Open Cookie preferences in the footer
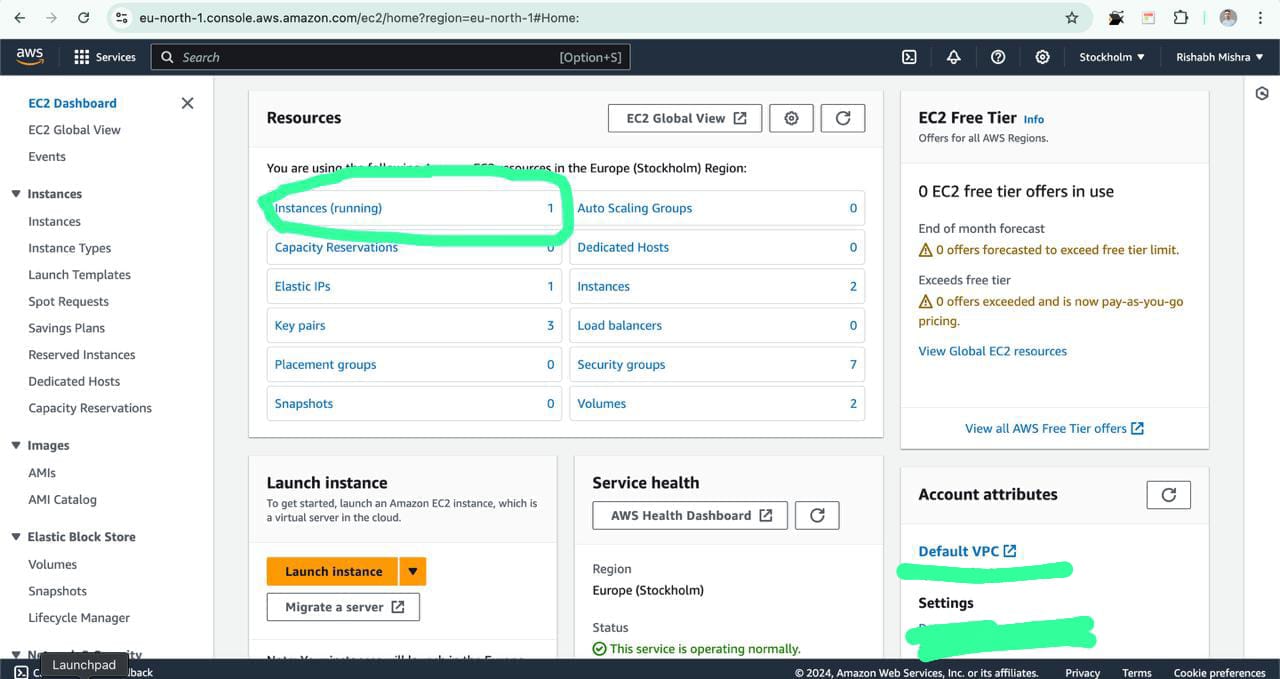The height and width of the screenshot is (679, 1280). click(1219, 672)
